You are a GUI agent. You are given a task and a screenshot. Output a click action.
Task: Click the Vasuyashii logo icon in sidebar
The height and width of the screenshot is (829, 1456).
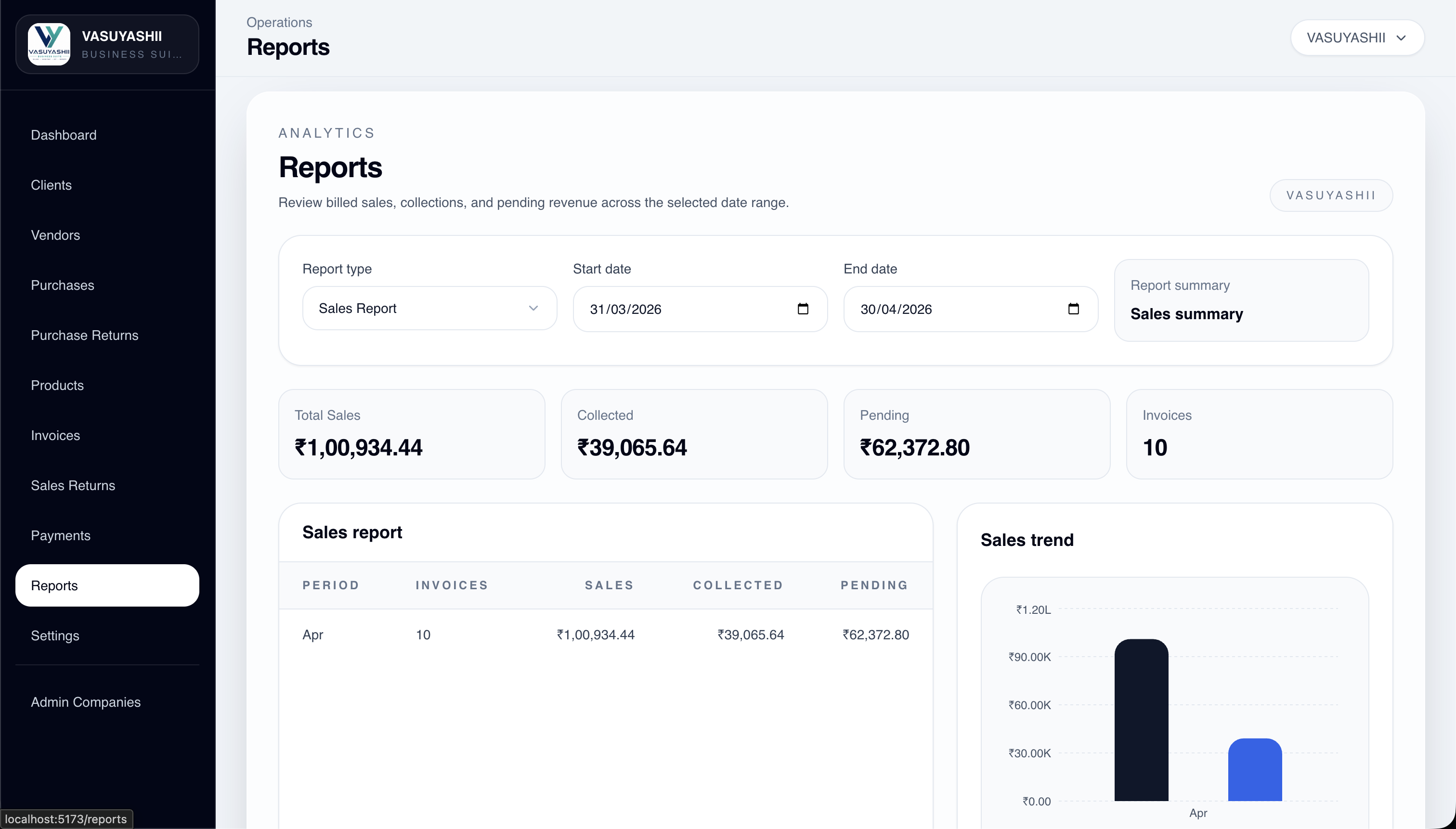pyautogui.click(x=49, y=44)
